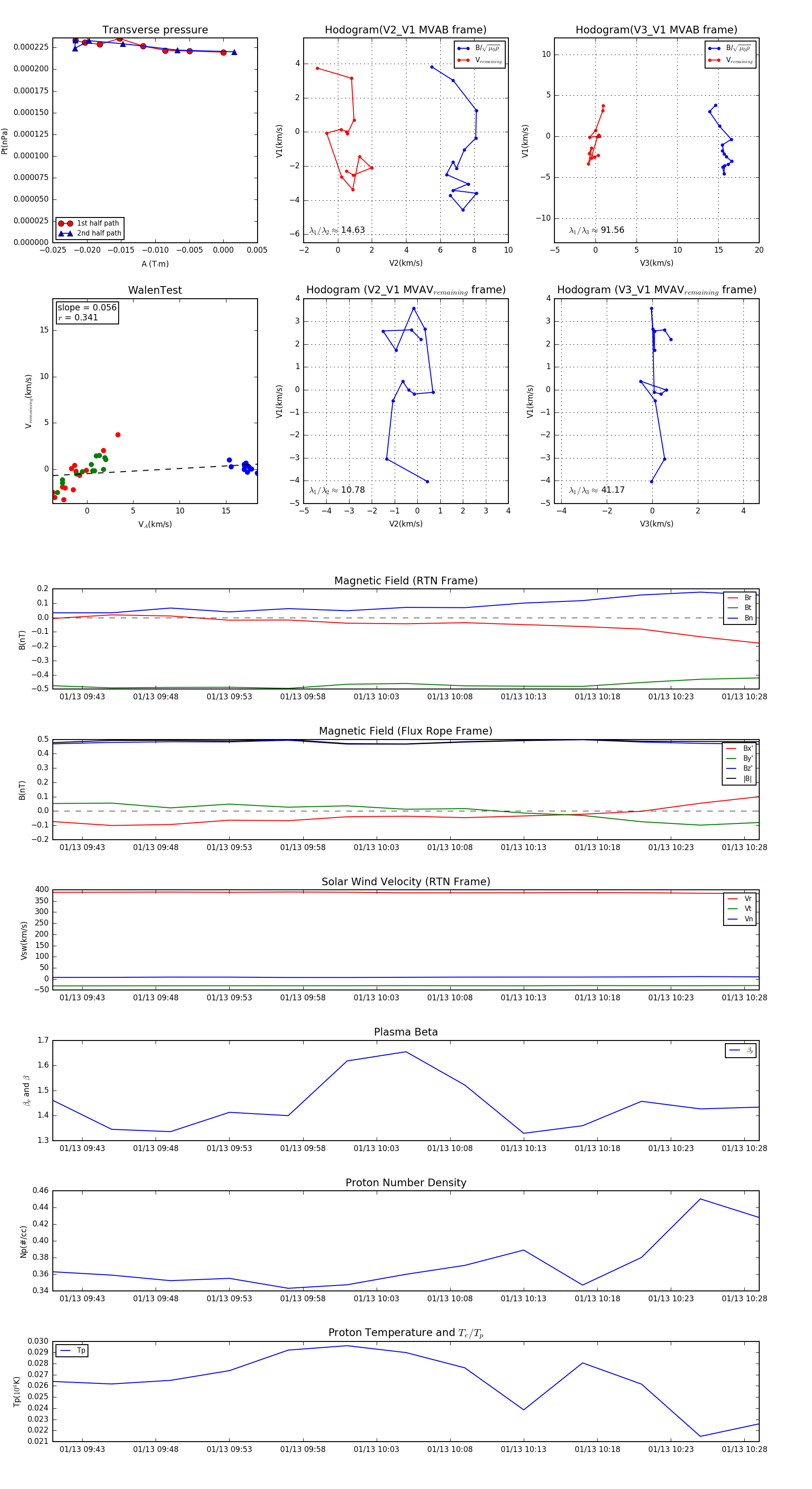Click the 'Tp(10⁶K)' y-axis label
The width and height of the screenshot is (812, 1489).
click(17, 1392)
